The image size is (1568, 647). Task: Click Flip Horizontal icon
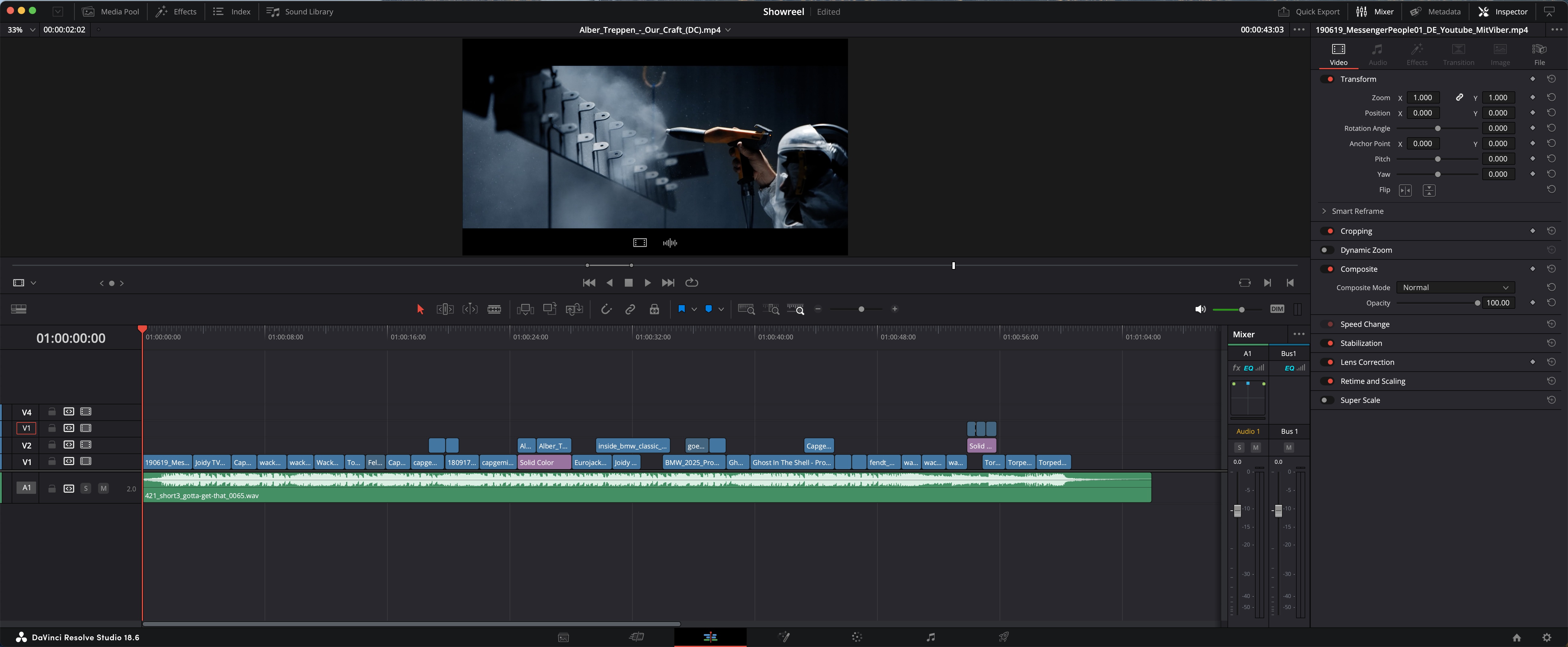(1405, 191)
